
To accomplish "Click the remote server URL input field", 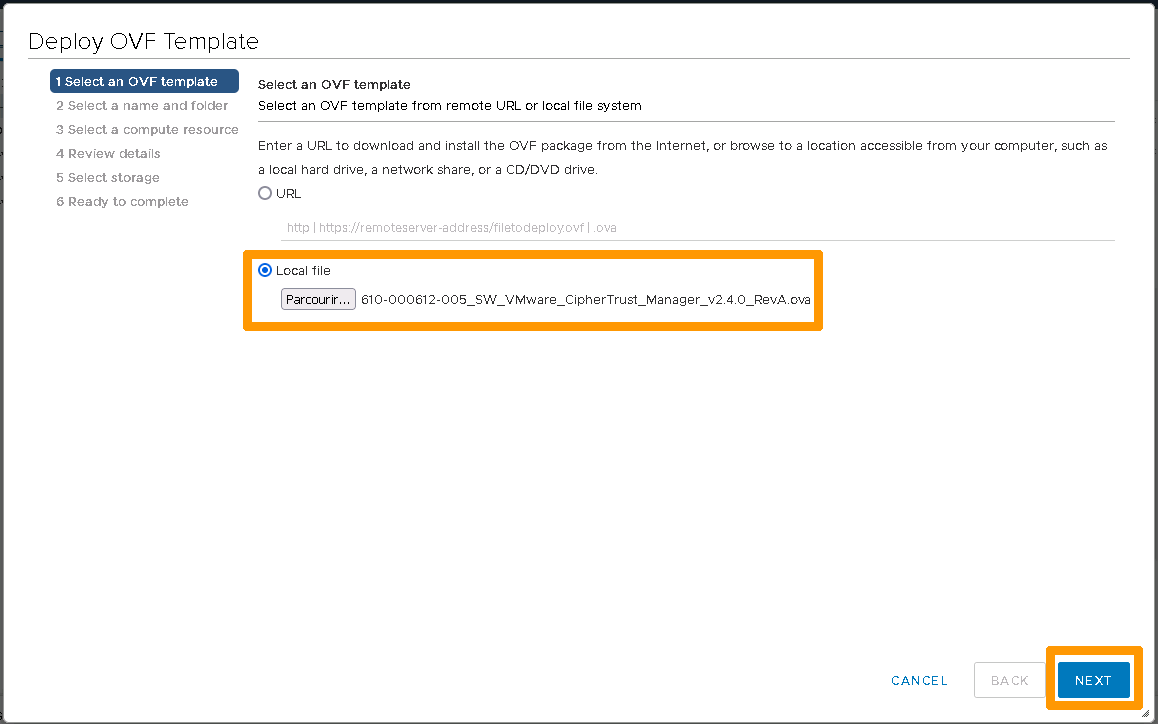I will [697, 228].
